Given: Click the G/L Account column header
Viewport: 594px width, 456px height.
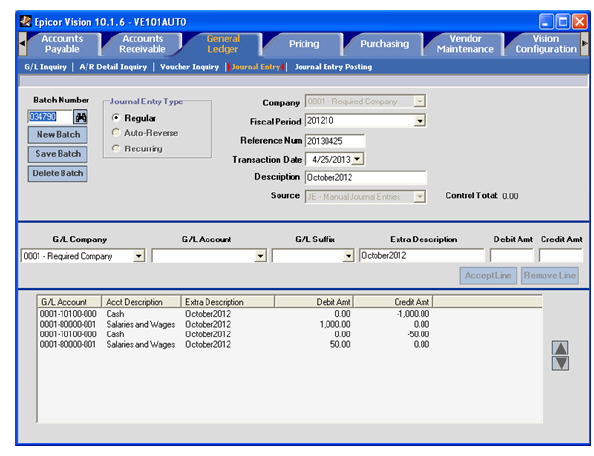Looking at the screenshot, I should 70,302.
